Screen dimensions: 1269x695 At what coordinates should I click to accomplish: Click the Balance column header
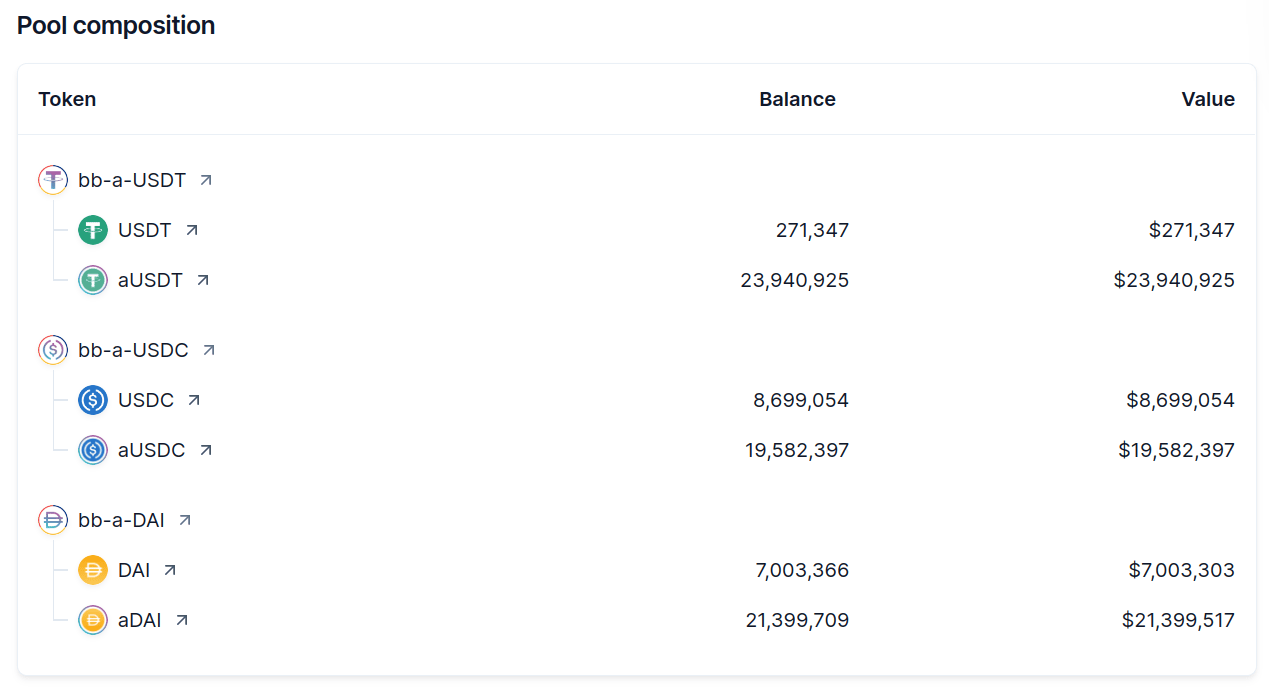[x=797, y=99]
